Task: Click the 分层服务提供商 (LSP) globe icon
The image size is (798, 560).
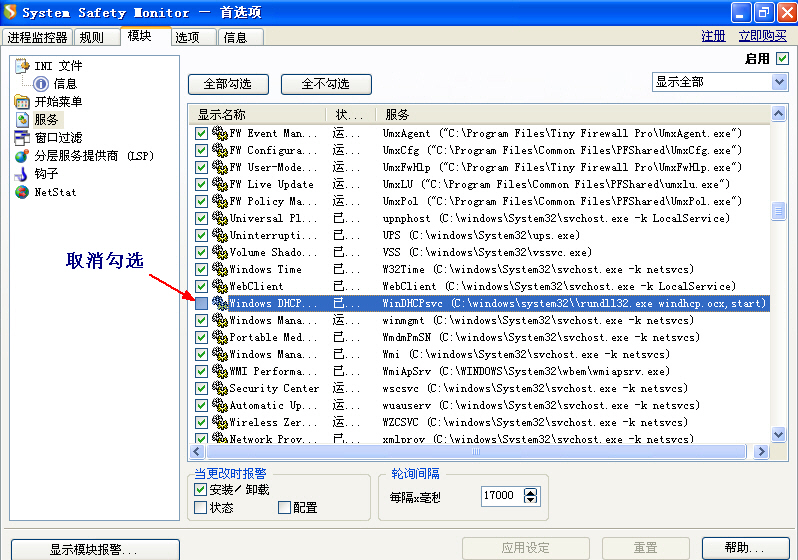Action: pyautogui.click(x=22, y=156)
